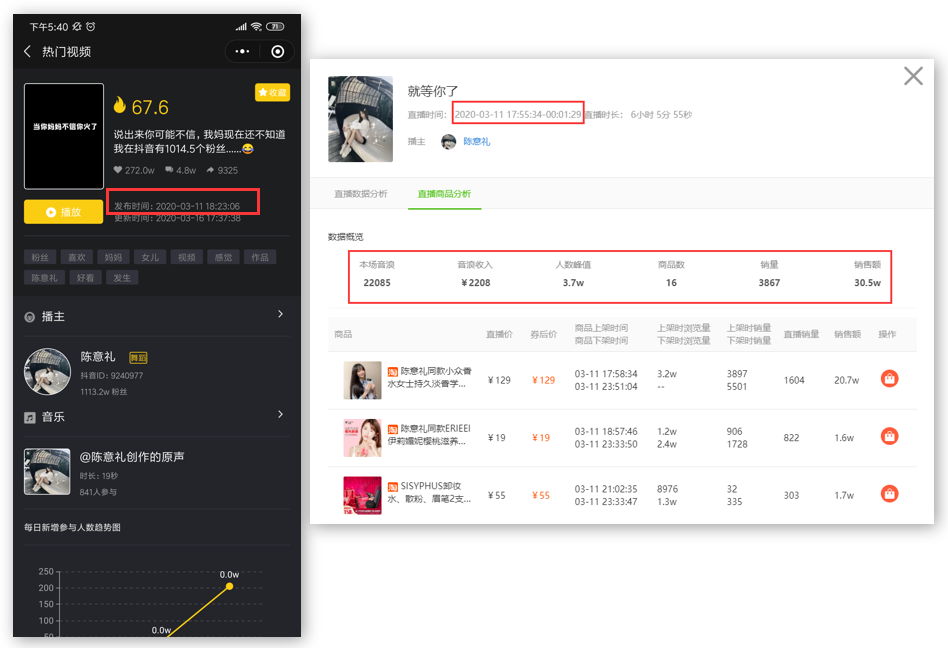
Task: Tap the comment bubble icon showing 4.8w
Action: pyautogui.click(x=169, y=170)
